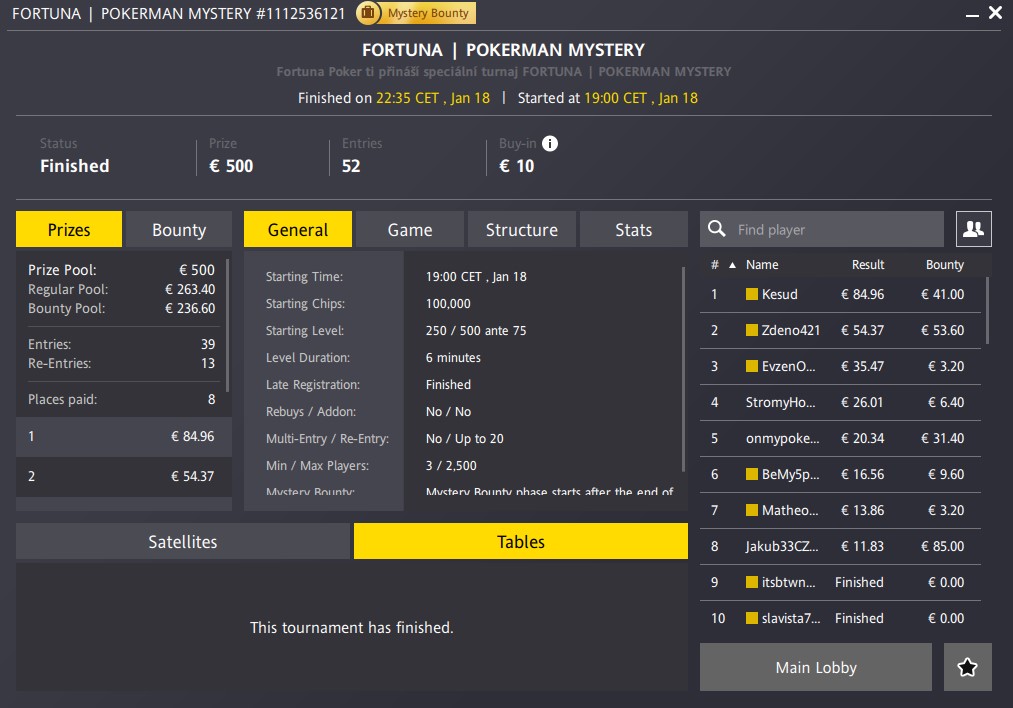Viewport: 1013px width, 708px height.
Task: Click the General info panel scrollbar
Action: point(683,370)
